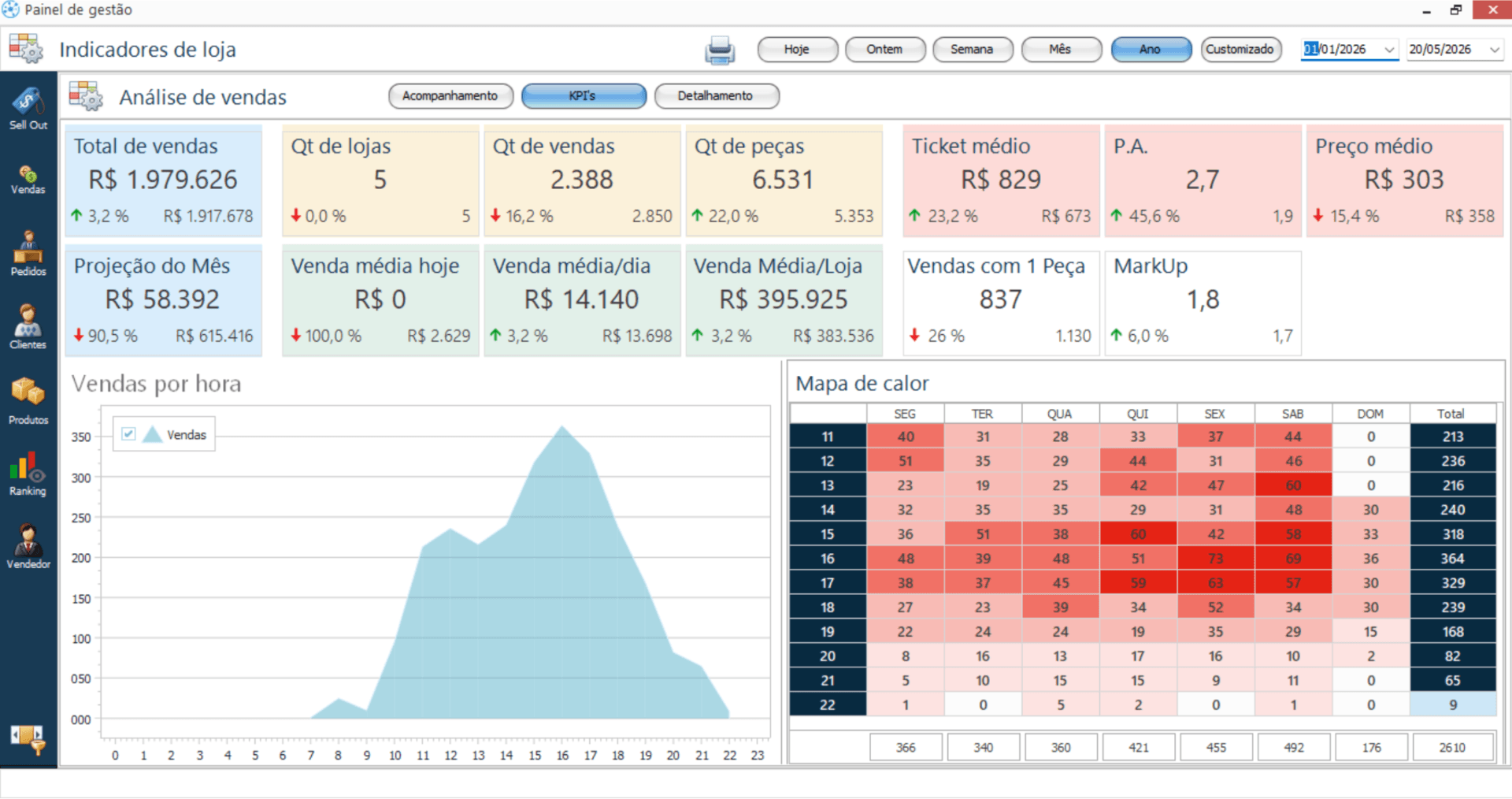The width and height of the screenshot is (1512, 799).
Task: Click the DOM column header in heat map
Action: pos(1370,414)
